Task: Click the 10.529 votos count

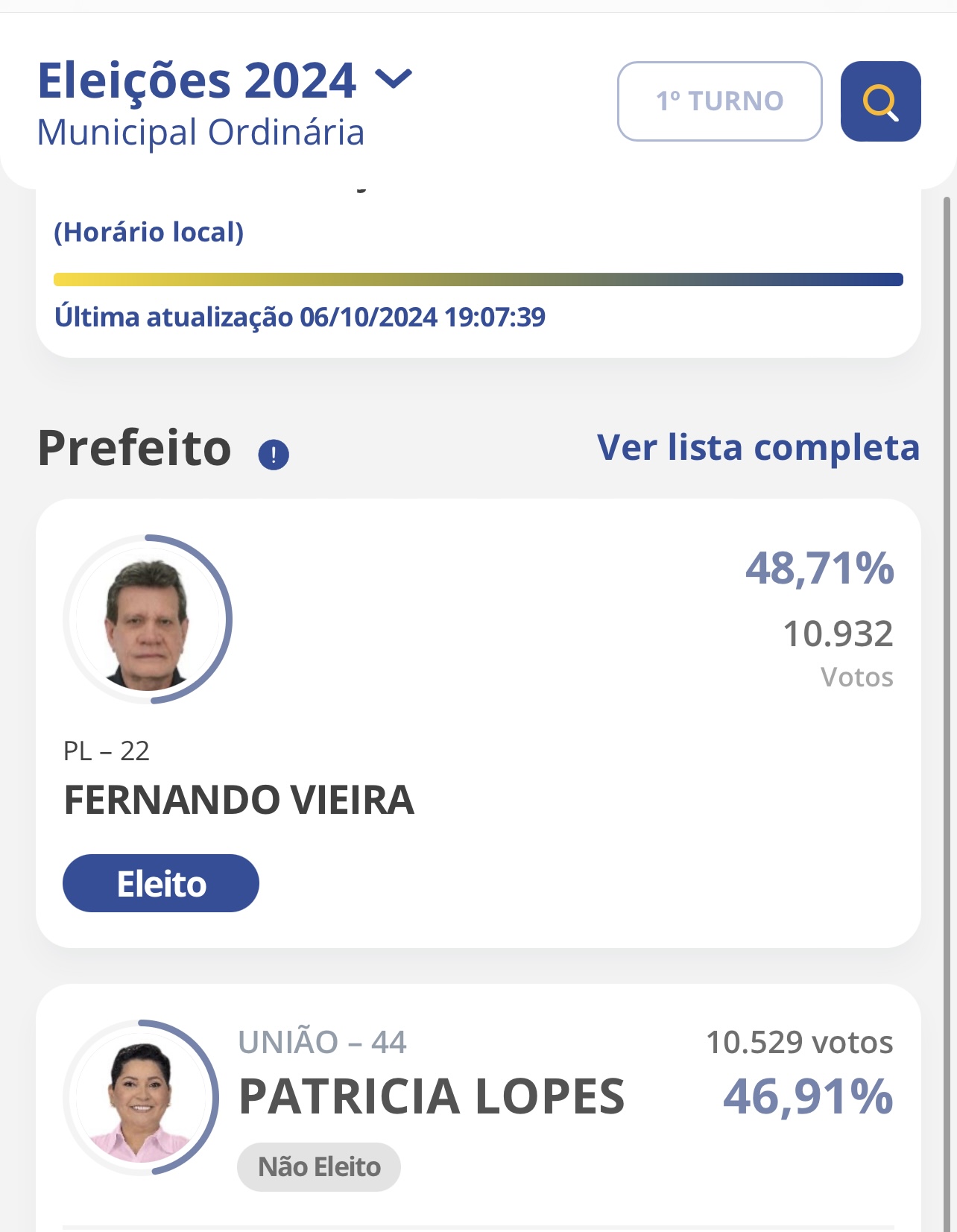Action: click(799, 1042)
